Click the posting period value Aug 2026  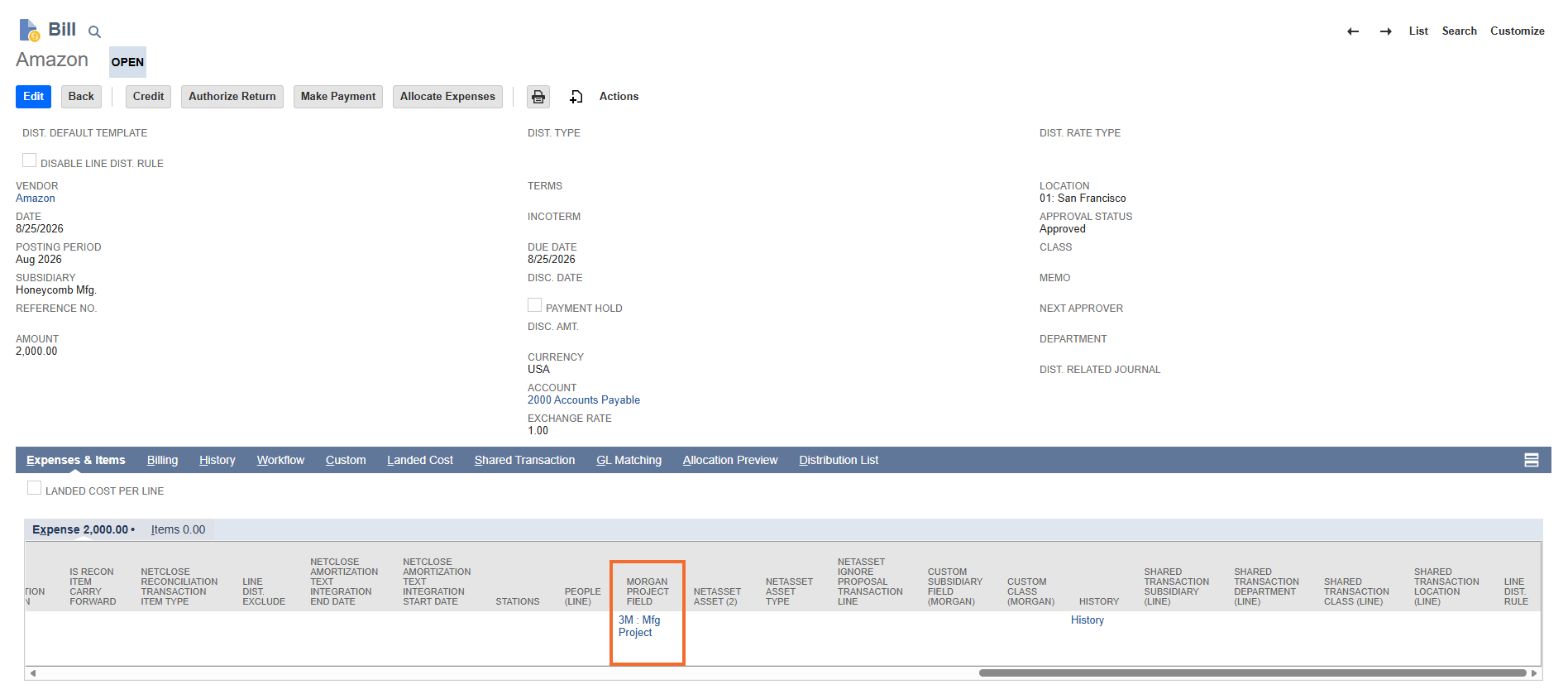(x=39, y=260)
